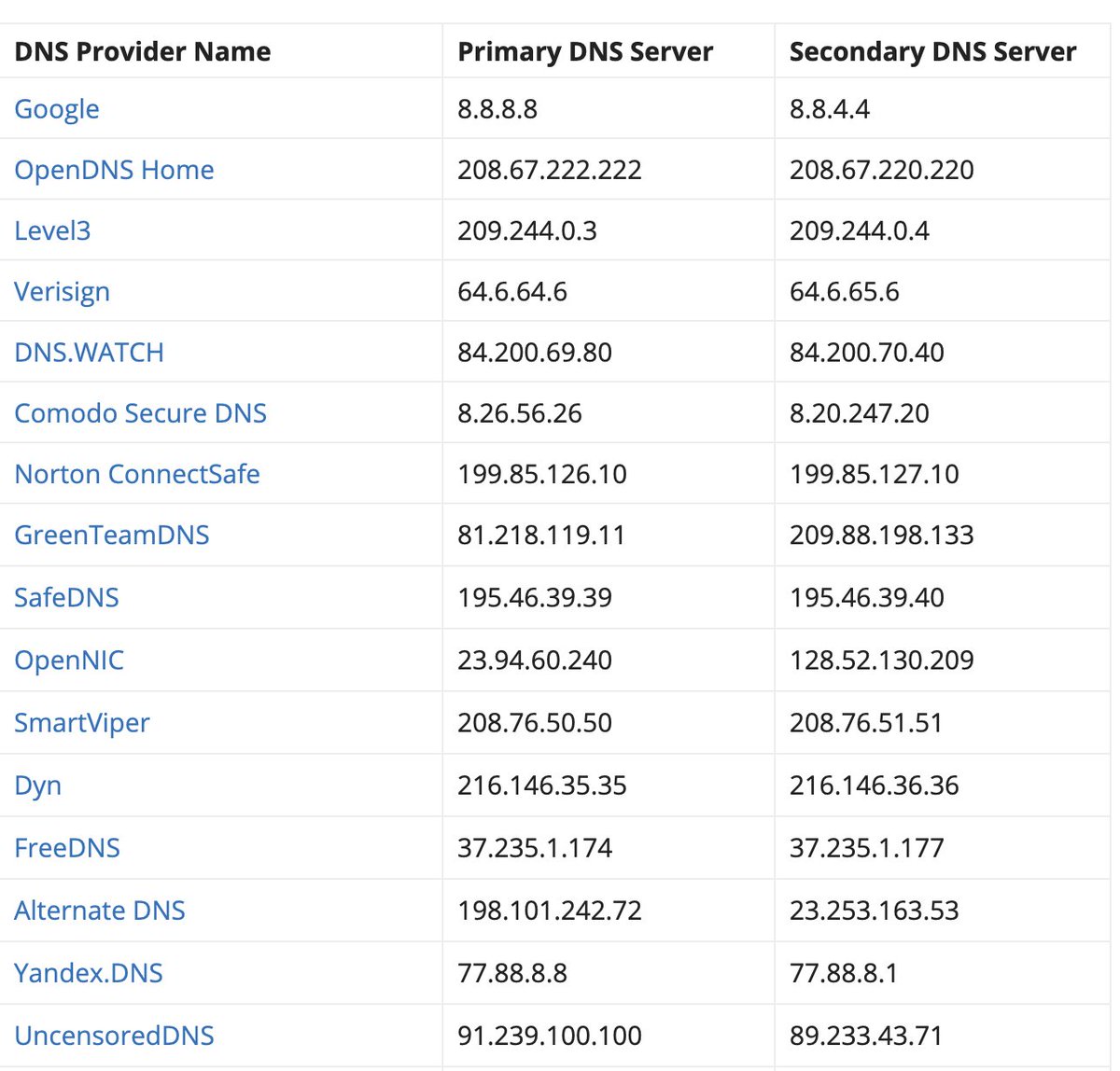Open the Comodo Secure DNS link
1120x1071 pixels.
(140, 413)
